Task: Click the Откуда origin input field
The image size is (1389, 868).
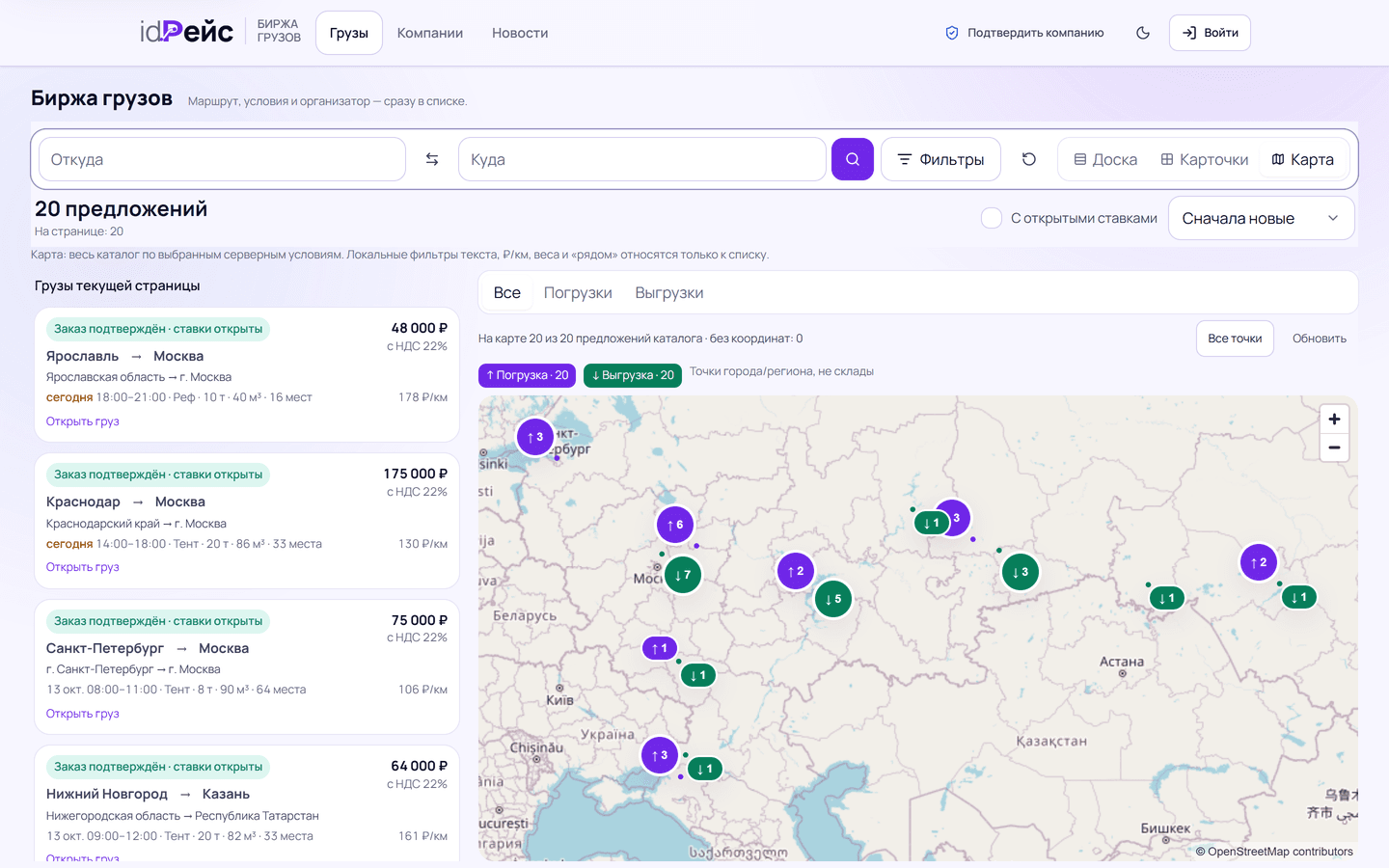Action: (222, 159)
